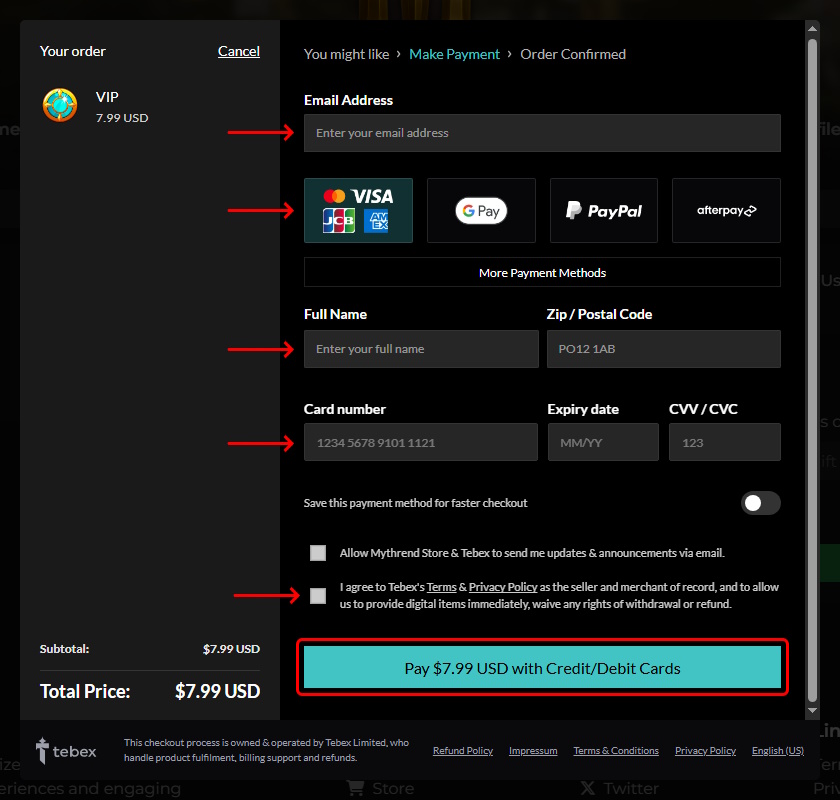The height and width of the screenshot is (800, 840).
Task: Open More Payment Methods
Action: (542, 272)
